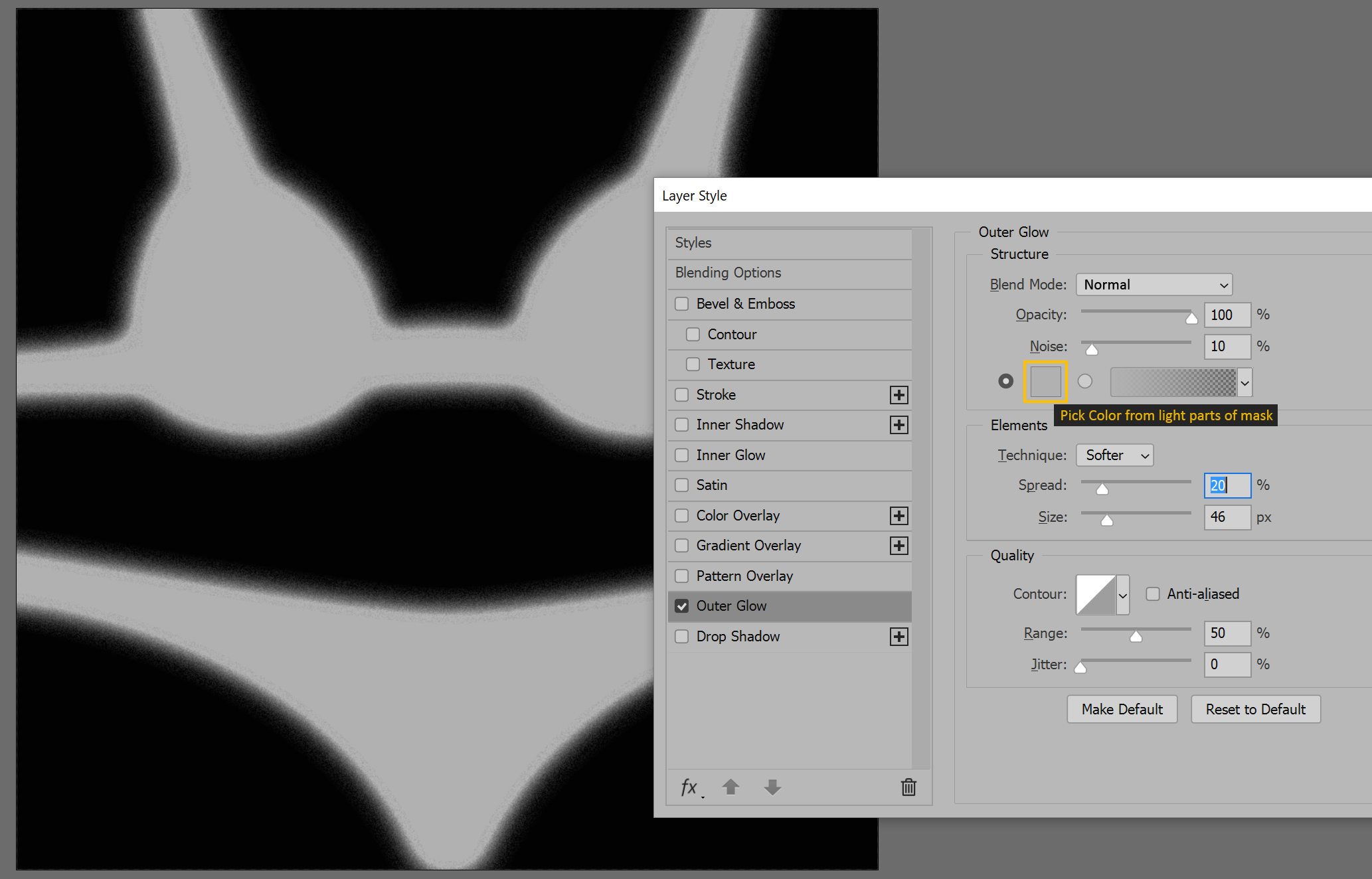
Task: Select the solid color glow radio button
Action: tap(1006, 381)
